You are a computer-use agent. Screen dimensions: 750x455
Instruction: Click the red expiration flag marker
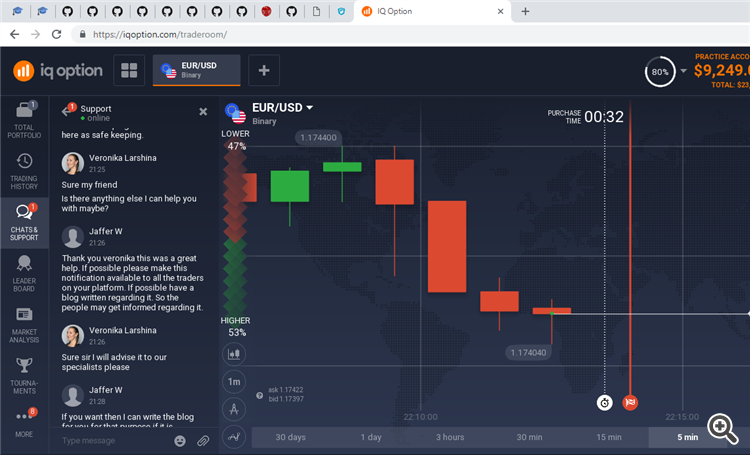630,403
